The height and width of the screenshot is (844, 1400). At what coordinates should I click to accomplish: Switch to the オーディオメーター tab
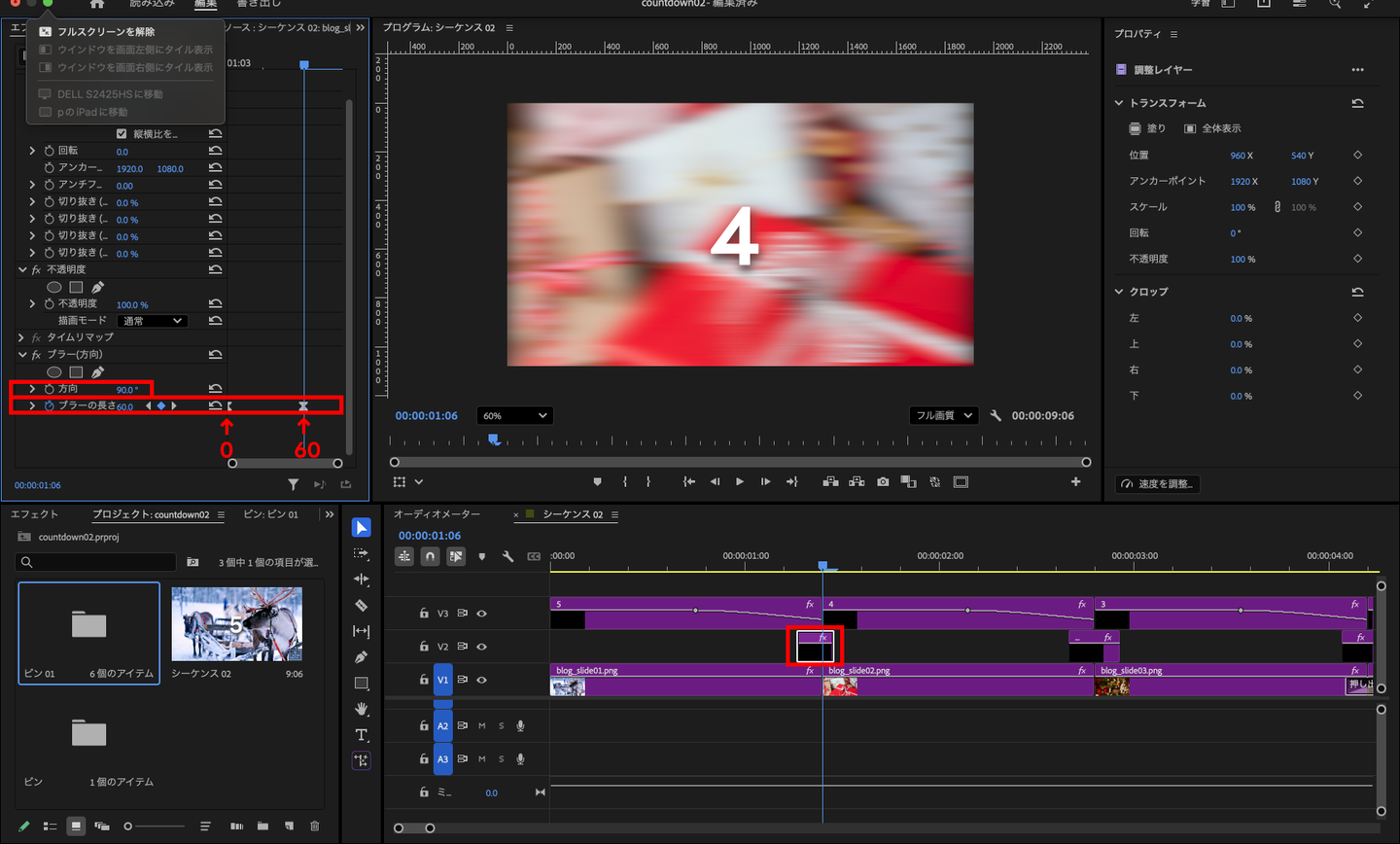click(437, 514)
